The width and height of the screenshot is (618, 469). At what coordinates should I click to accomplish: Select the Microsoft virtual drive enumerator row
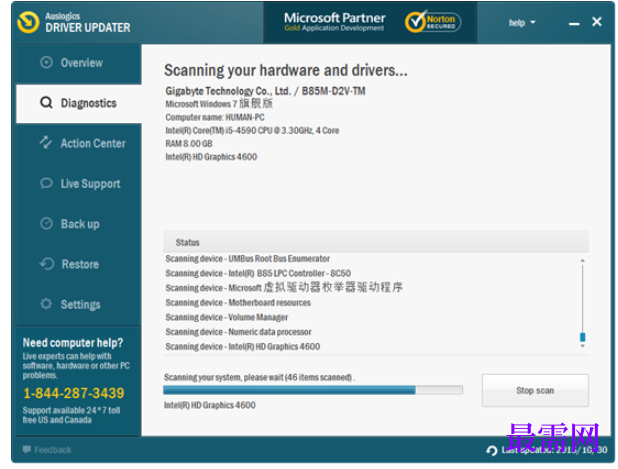284,288
